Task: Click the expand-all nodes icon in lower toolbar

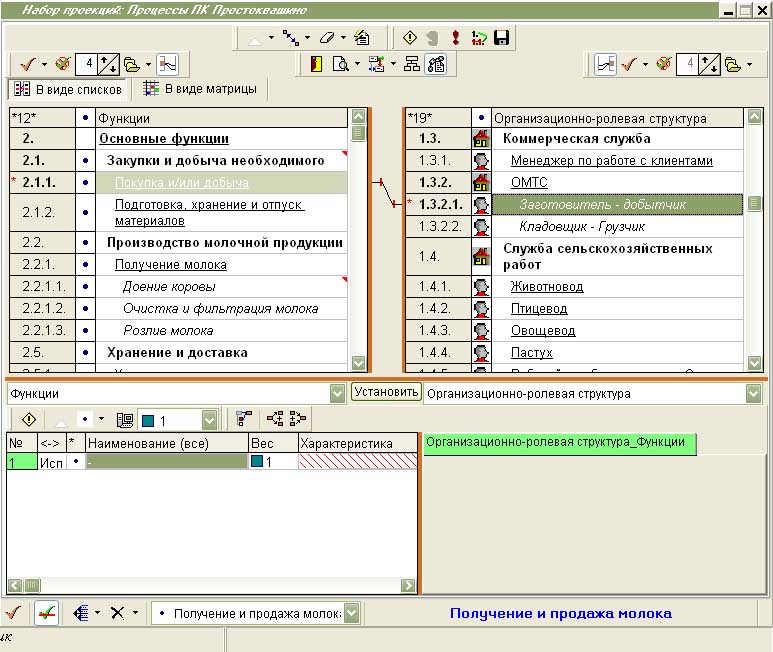Action: 275,419
